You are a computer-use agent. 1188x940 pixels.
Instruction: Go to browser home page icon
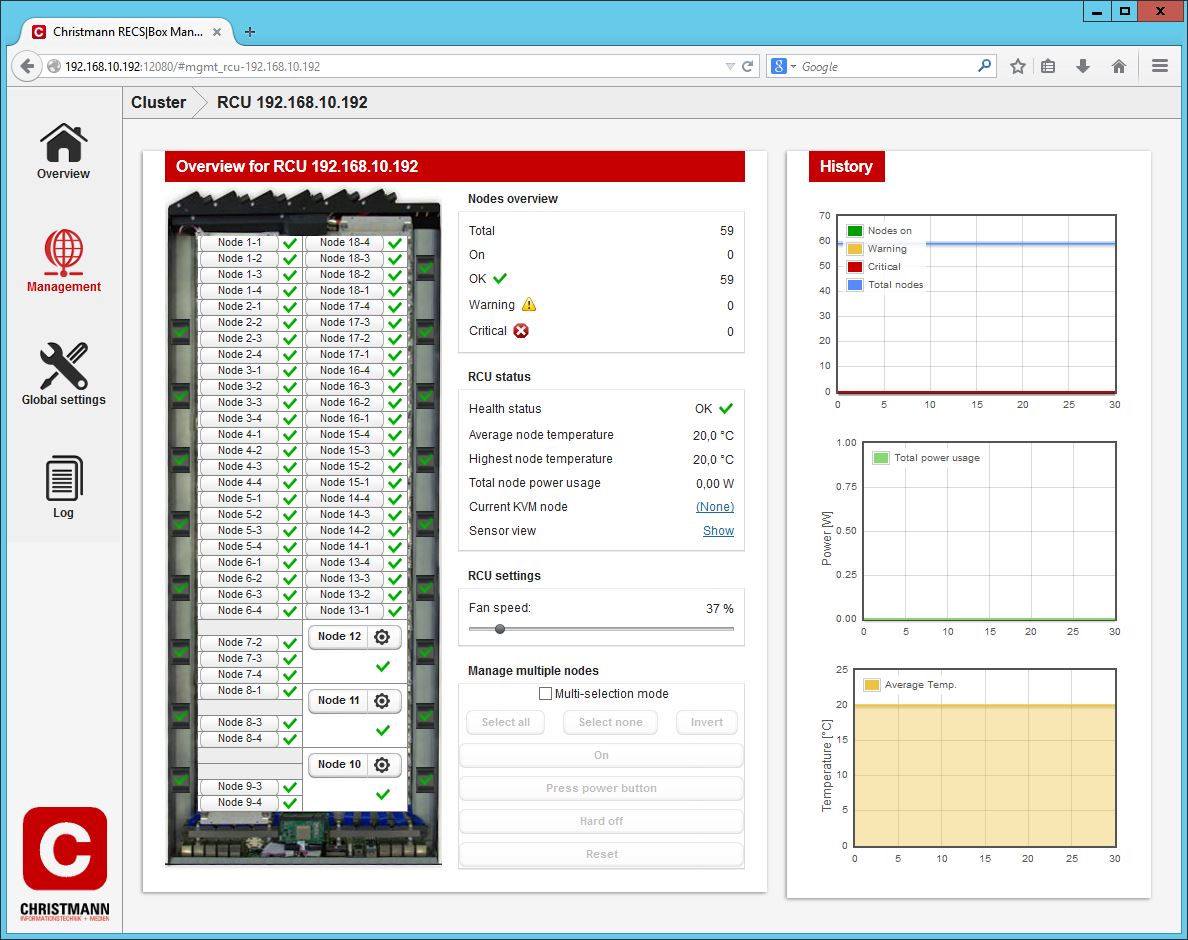click(x=1118, y=67)
